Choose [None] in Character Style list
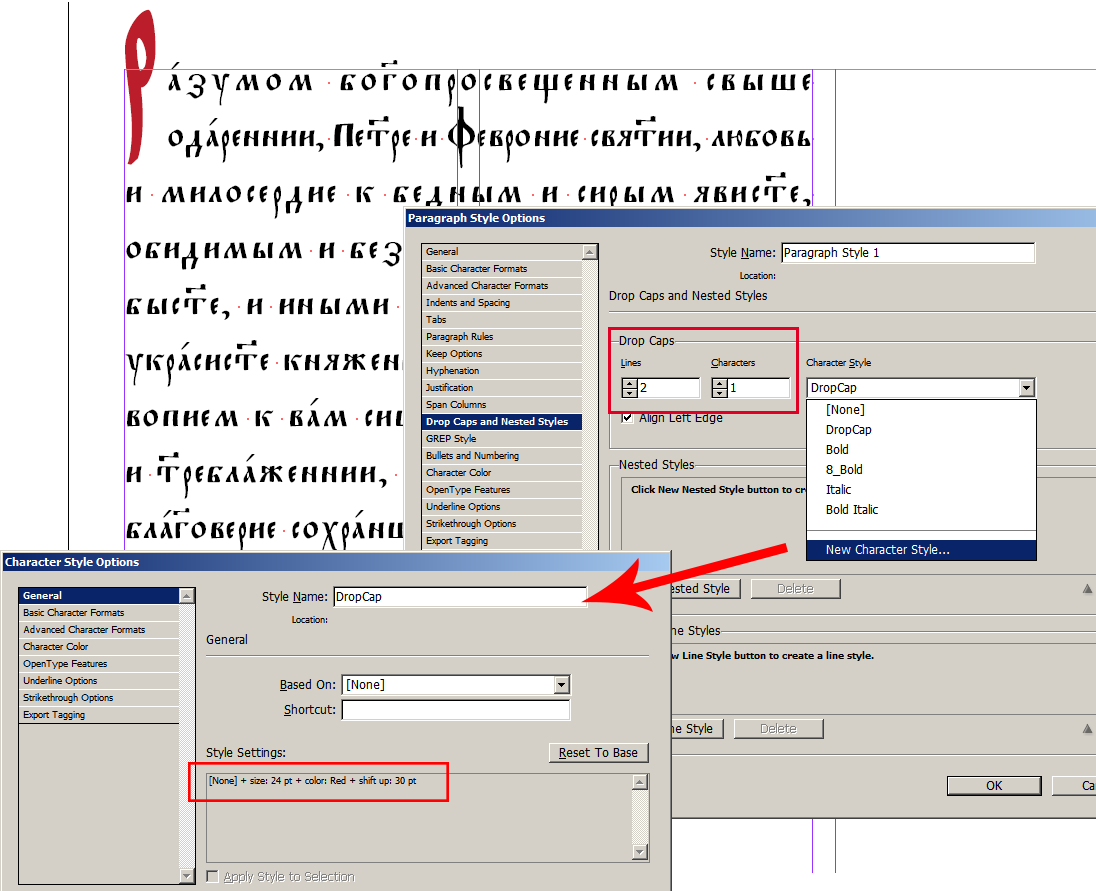 845,410
